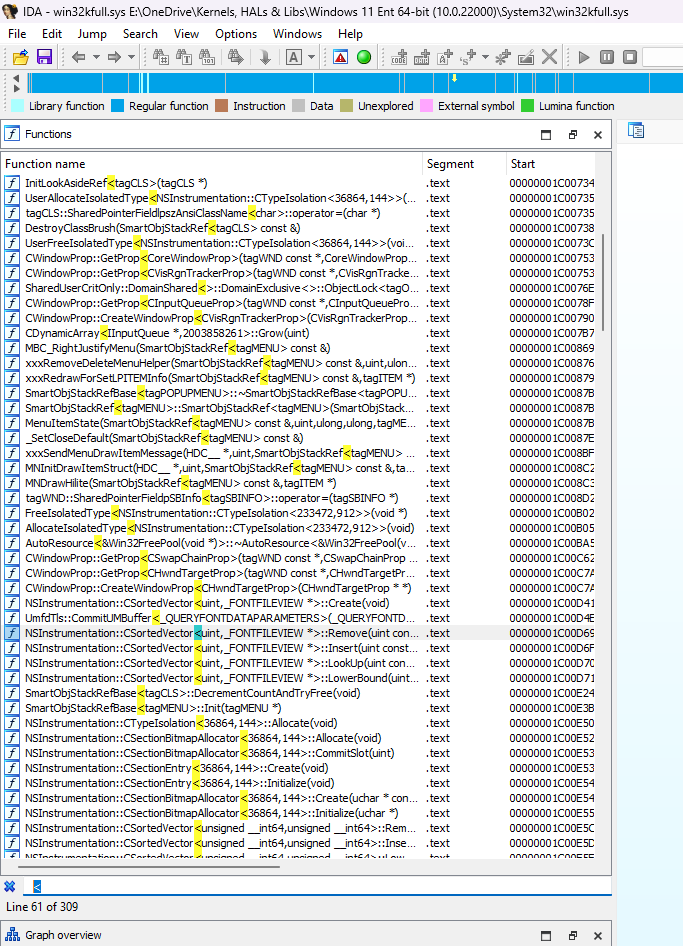Screen dimensions: 683x946
Task: Close the quick filter with X
Action: (x=9, y=886)
